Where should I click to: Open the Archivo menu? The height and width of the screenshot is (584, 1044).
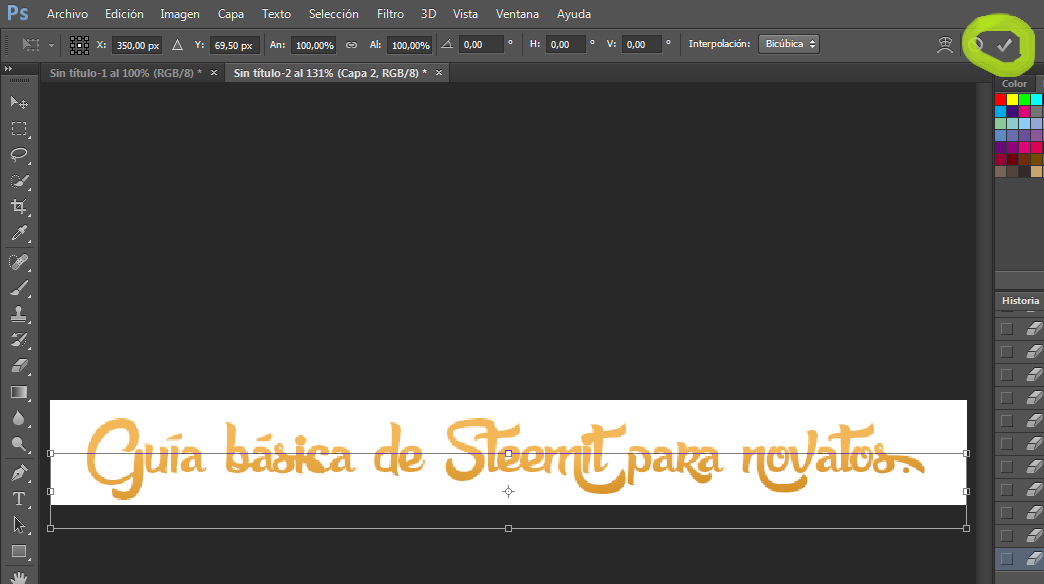pyautogui.click(x=67, y=13)
